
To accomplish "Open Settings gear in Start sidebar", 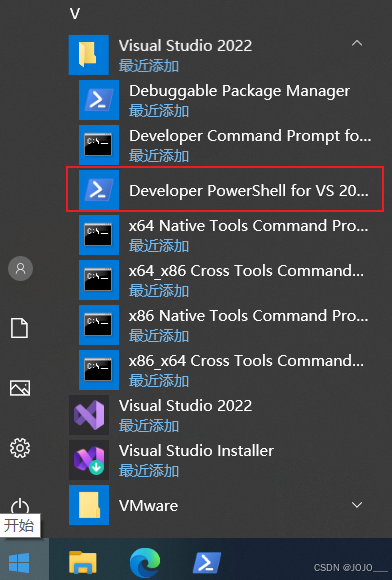I will click(20, 448).
